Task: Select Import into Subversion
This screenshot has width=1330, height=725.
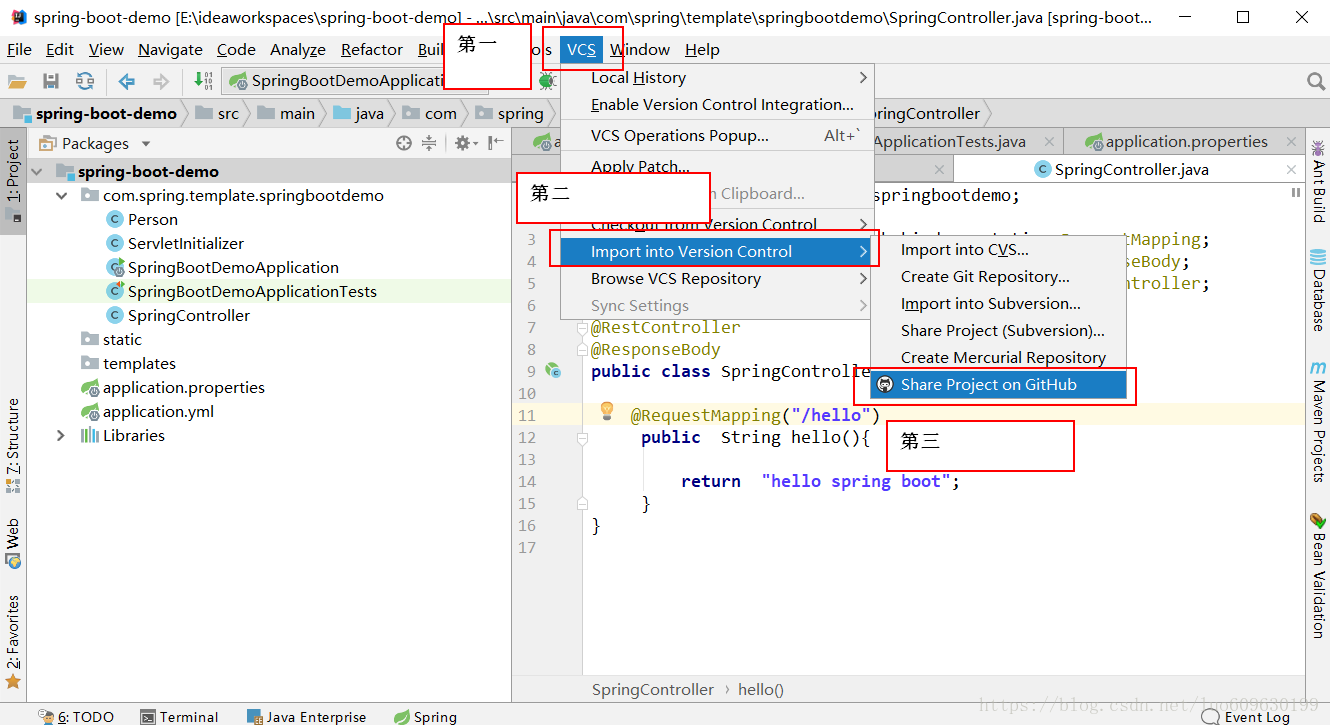Action: (999, 303)
